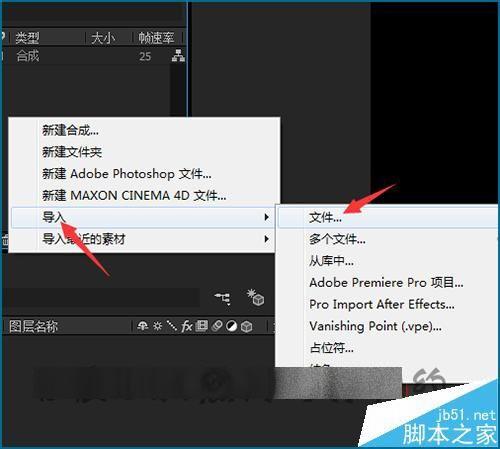Screen dimensions: 500x449
Task: Click the 图层名称 column header
Action: click(33, 326)
